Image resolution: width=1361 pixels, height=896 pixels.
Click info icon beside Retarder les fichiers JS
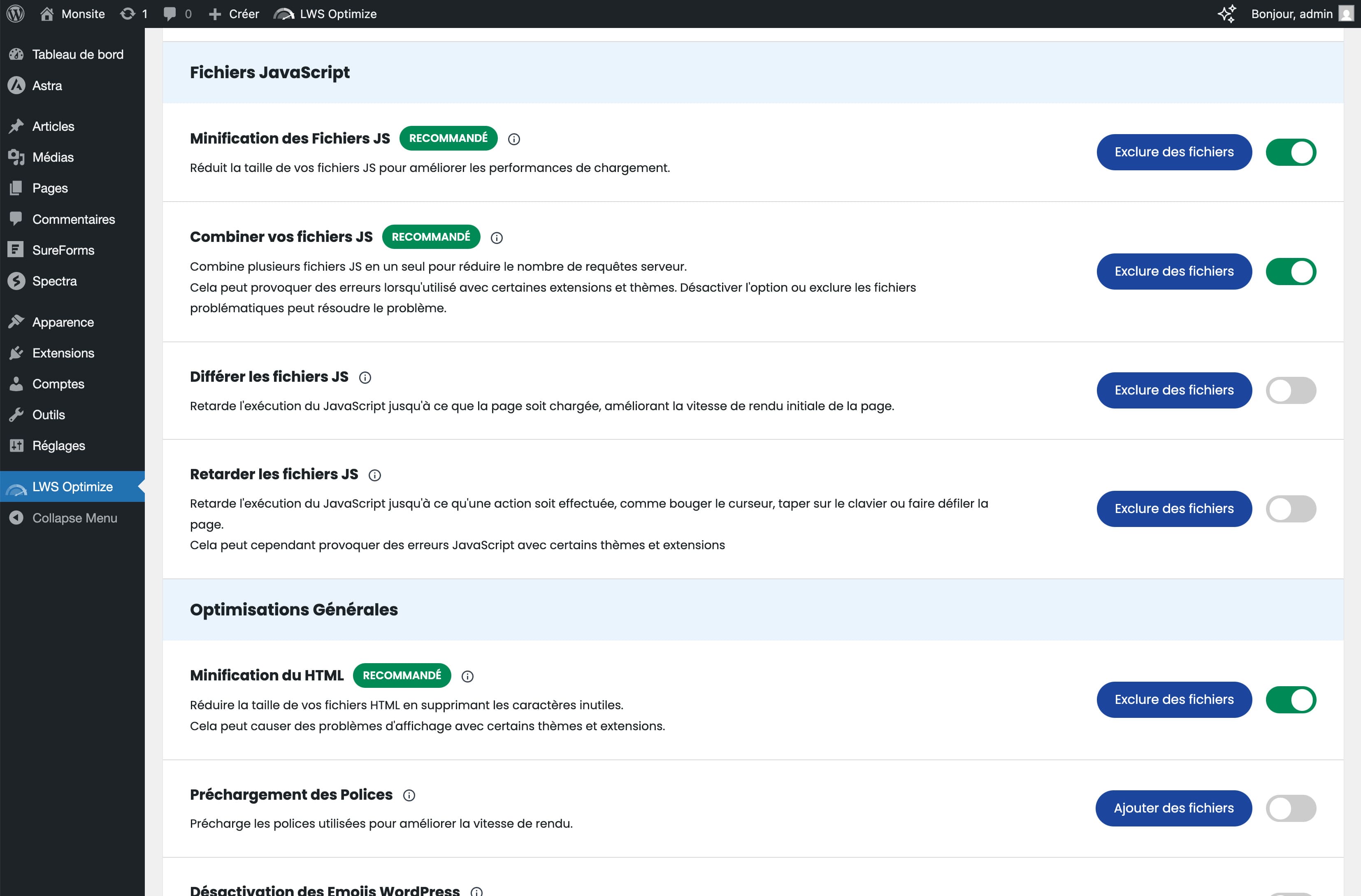[374, 475]
